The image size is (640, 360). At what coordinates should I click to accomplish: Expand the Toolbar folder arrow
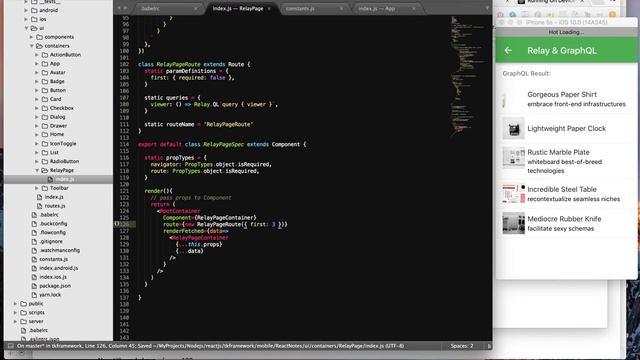(37, 188)
